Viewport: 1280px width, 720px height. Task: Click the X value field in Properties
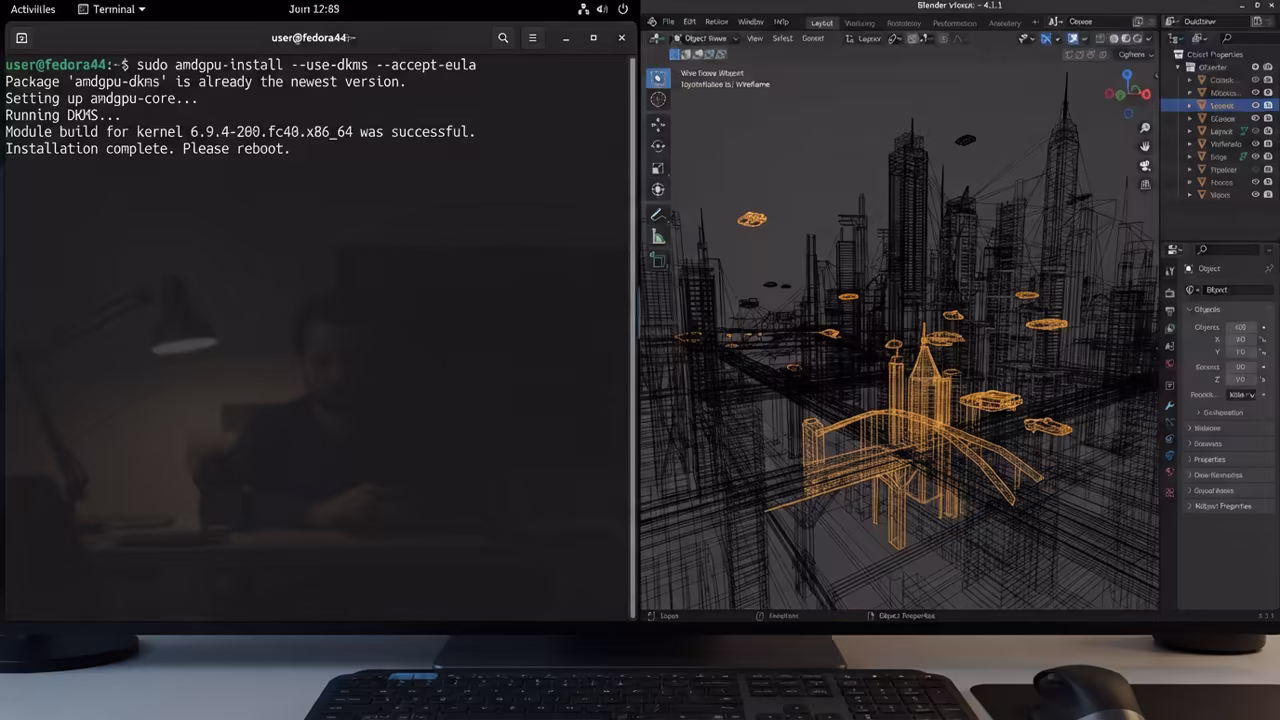(x=1240, y=340)
